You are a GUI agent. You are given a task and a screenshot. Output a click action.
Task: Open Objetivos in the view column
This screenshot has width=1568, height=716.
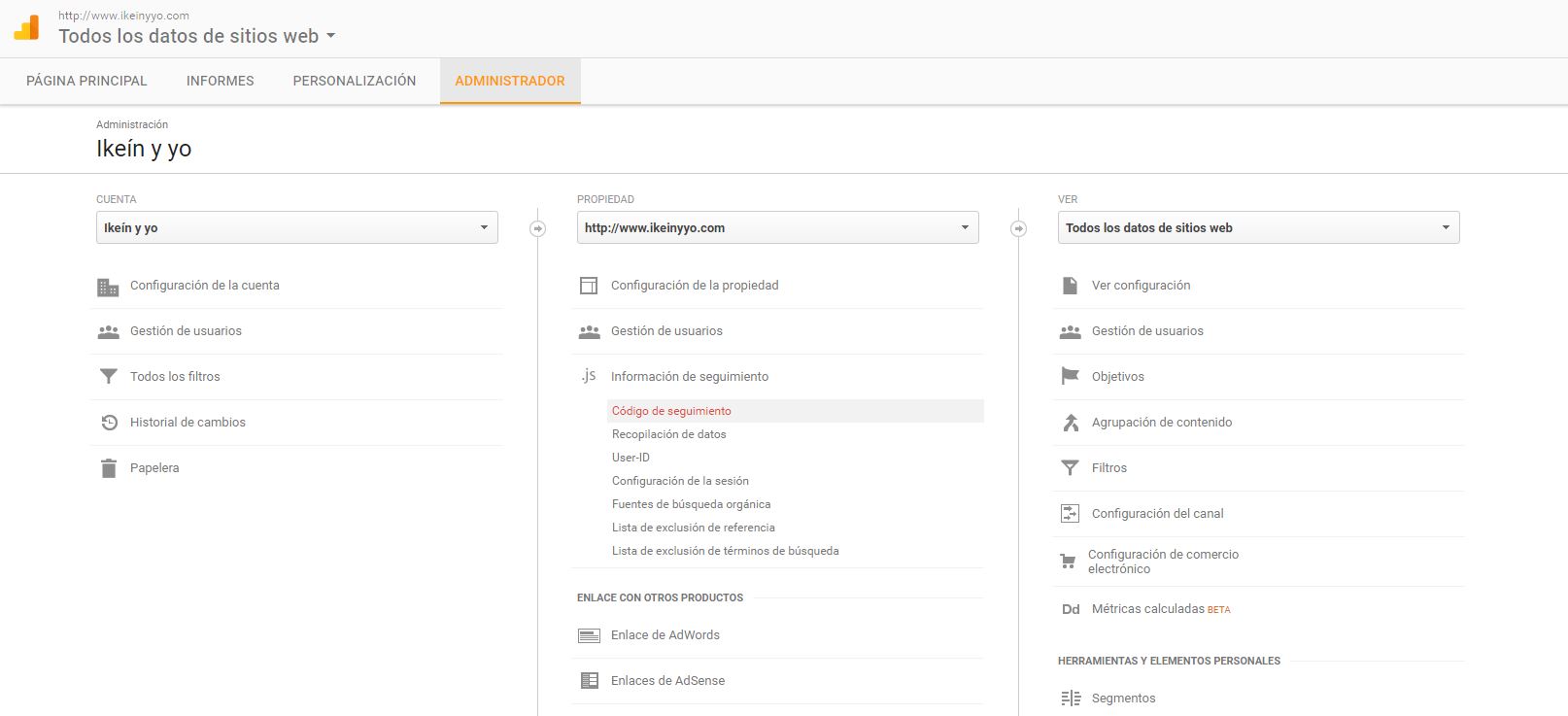(1118, 377)
